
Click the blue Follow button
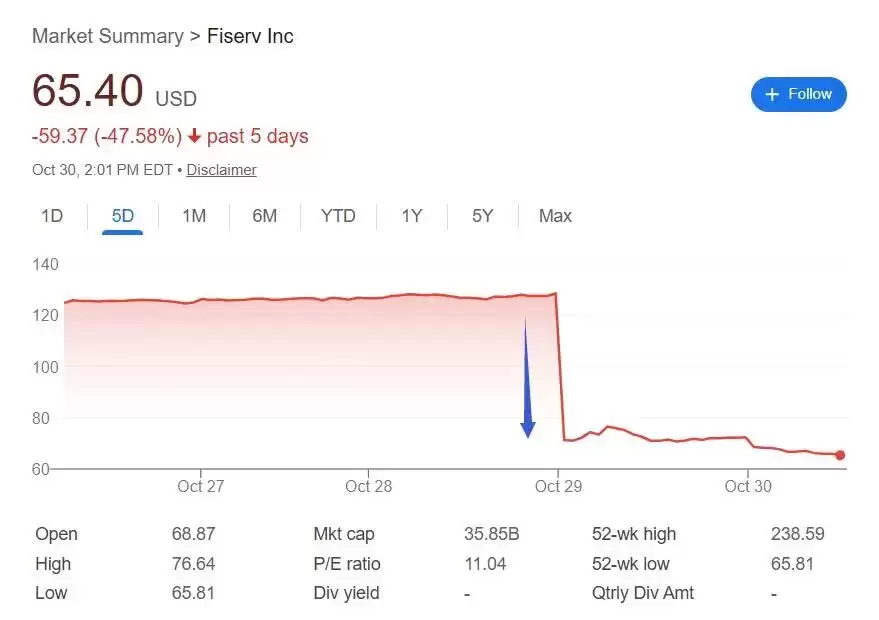(x=798, y=94)
